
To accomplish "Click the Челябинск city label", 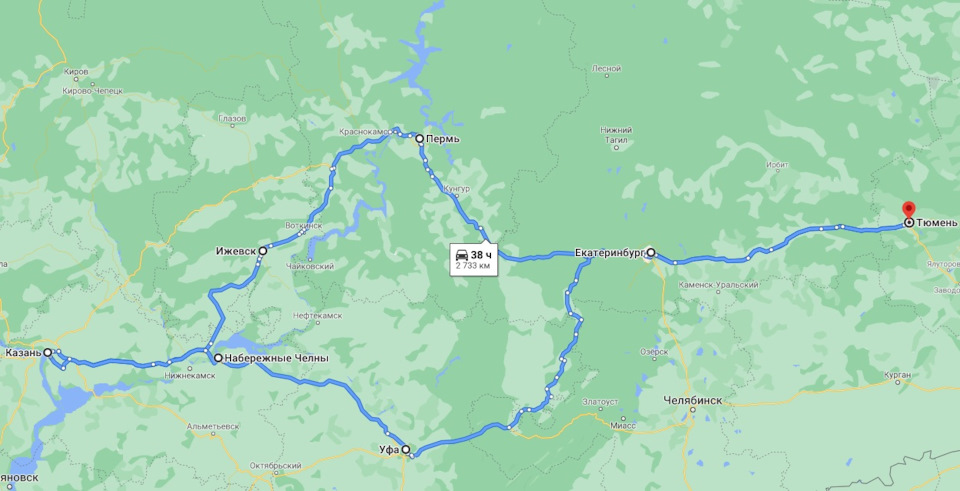I will pyautogui.click(x=692, y=401).
